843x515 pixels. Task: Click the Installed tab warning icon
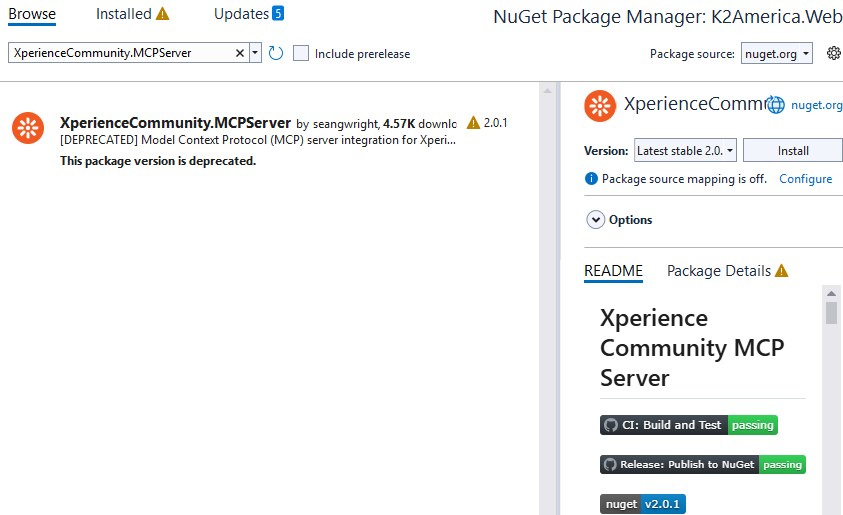click(162, 14)
